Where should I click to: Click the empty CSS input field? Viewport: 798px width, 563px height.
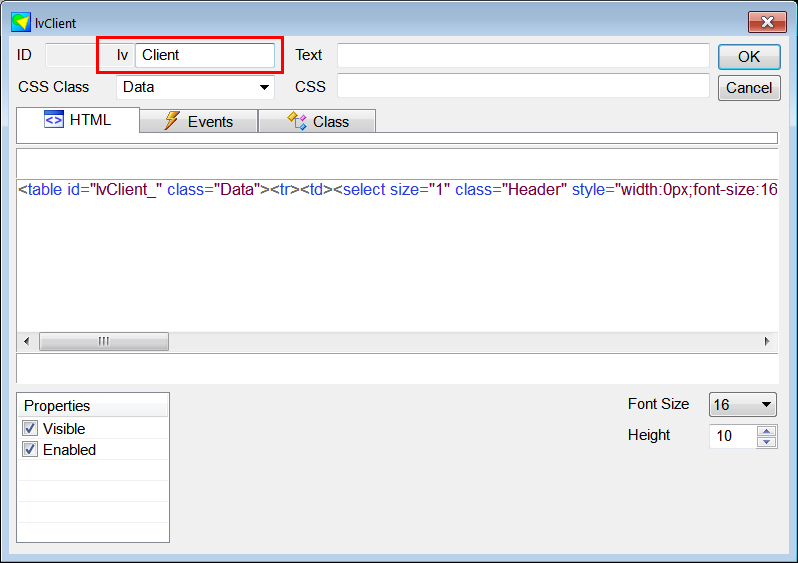[x=523, y=86]
